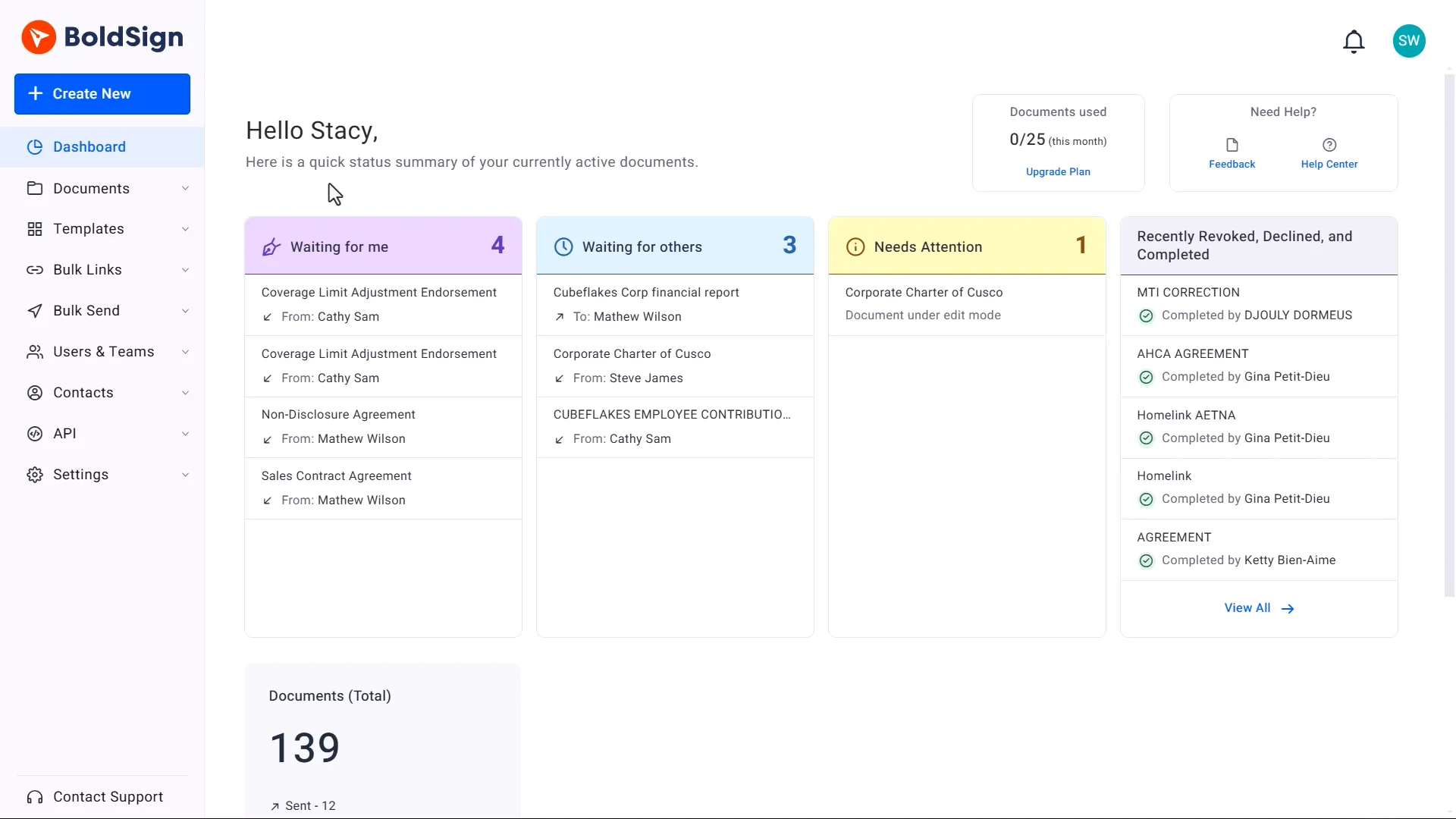Click View All completed documents link

tap(1258, 608)
